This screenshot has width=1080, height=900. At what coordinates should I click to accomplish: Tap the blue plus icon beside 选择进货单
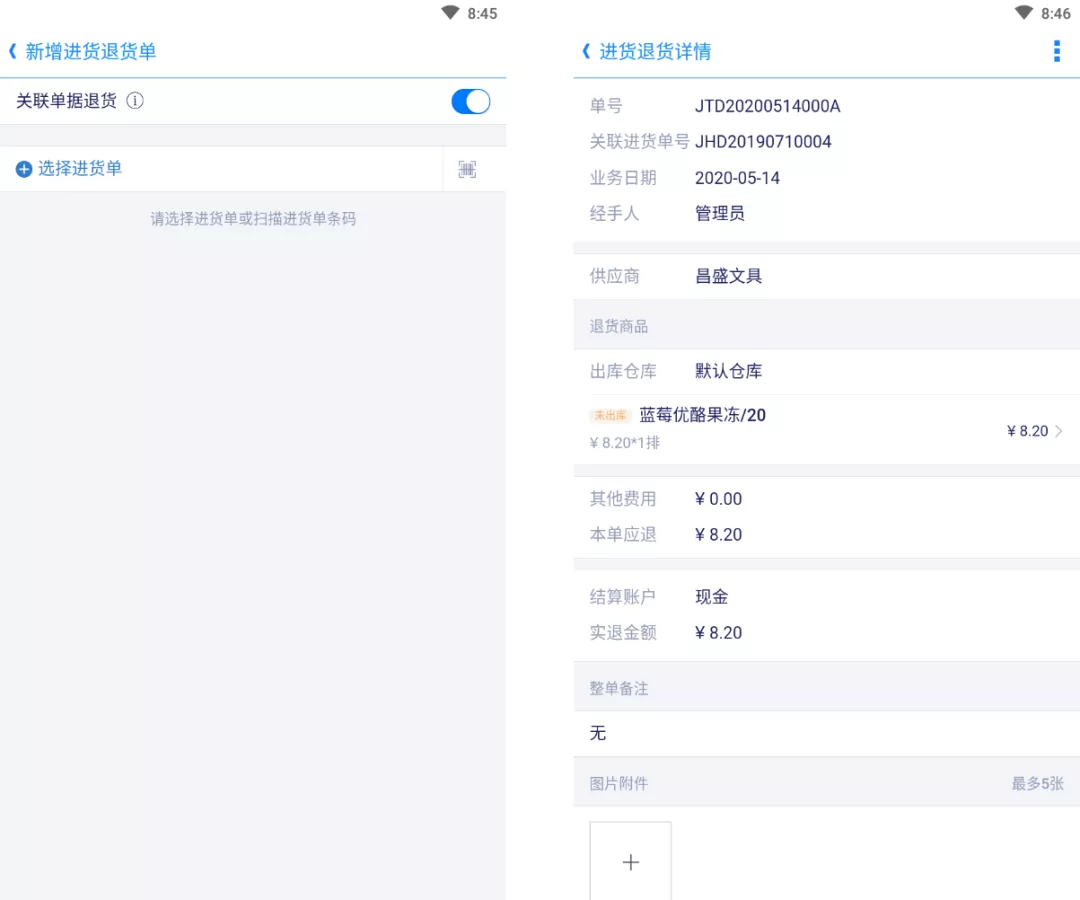point(22,168)
